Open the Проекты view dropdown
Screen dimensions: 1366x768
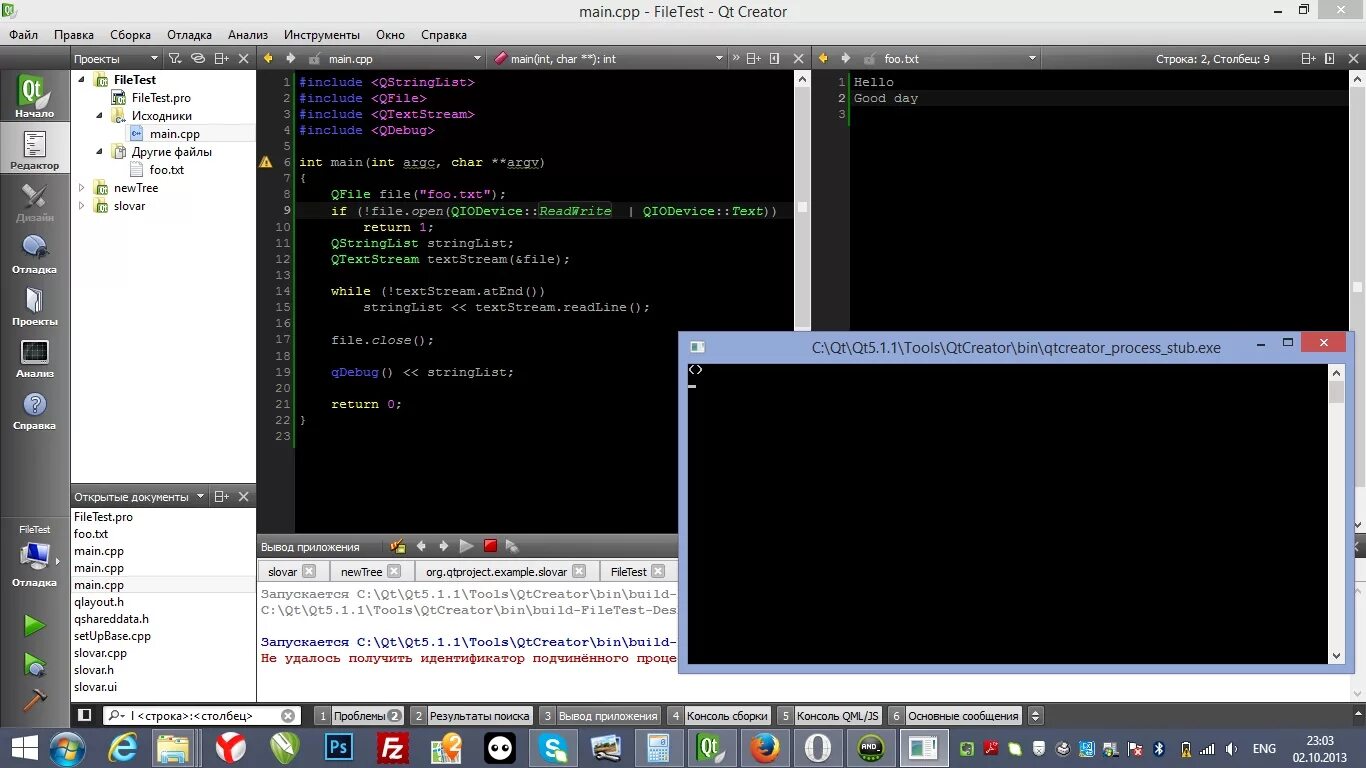tap(116, 59)
